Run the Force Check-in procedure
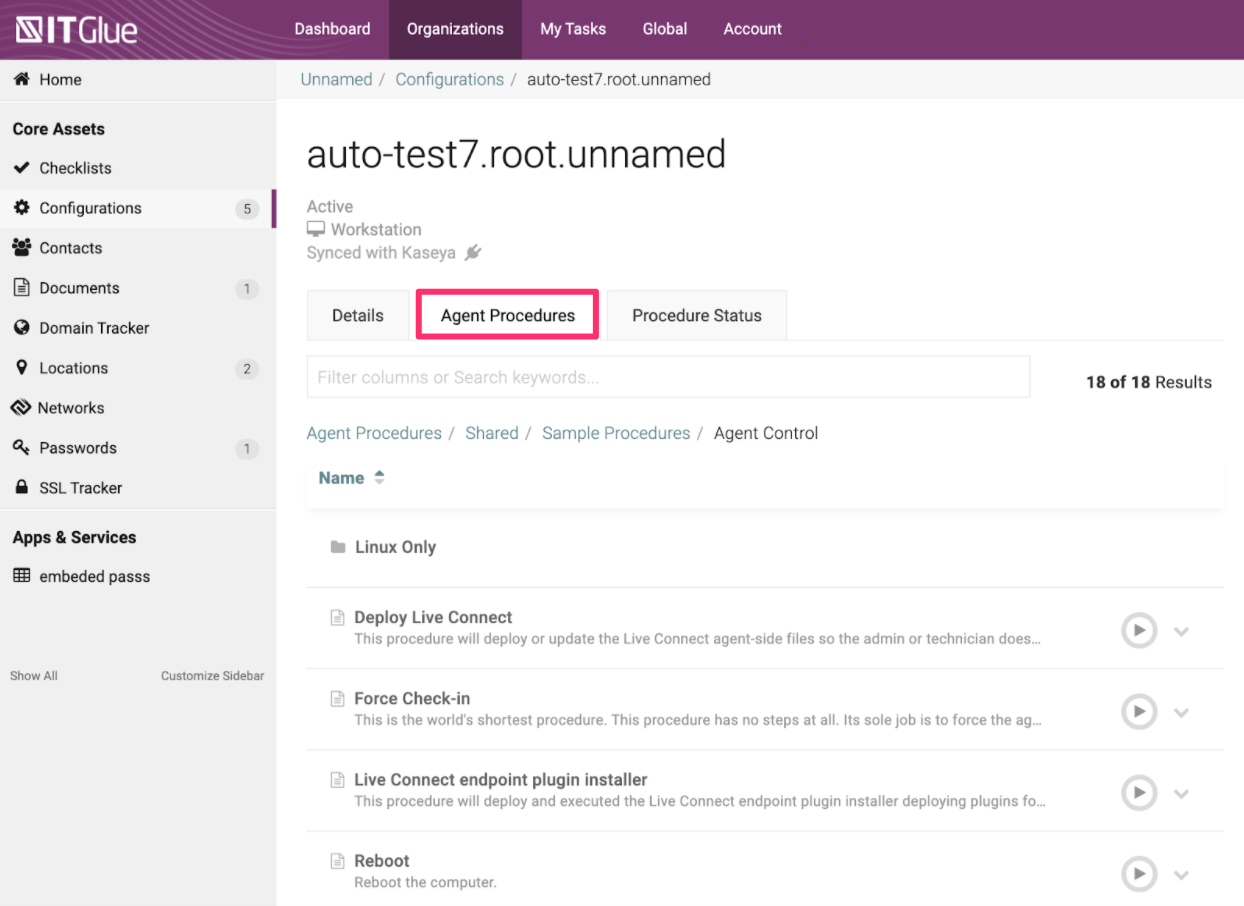1244x906 pixels. (1139, 712)
